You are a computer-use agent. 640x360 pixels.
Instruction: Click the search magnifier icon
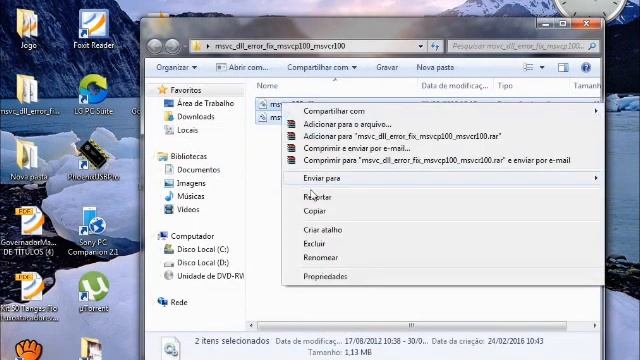click(x=592, y=46)
